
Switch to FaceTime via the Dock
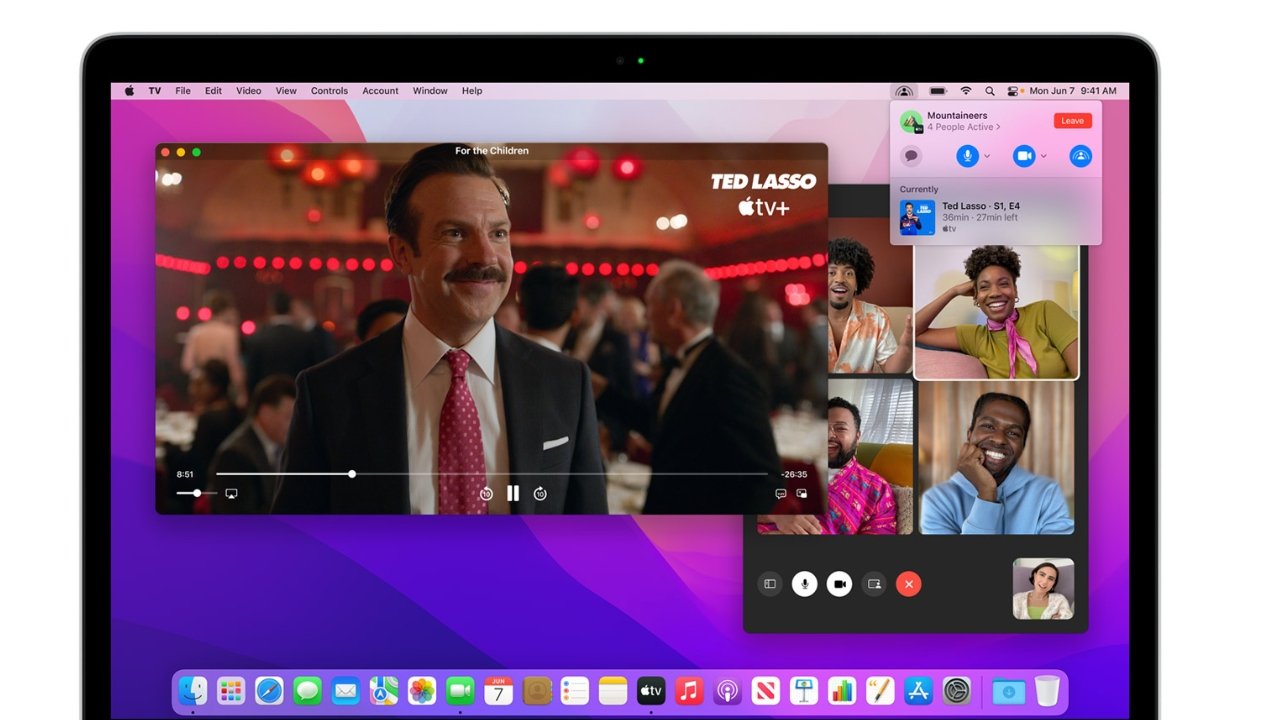pos(460,690)
